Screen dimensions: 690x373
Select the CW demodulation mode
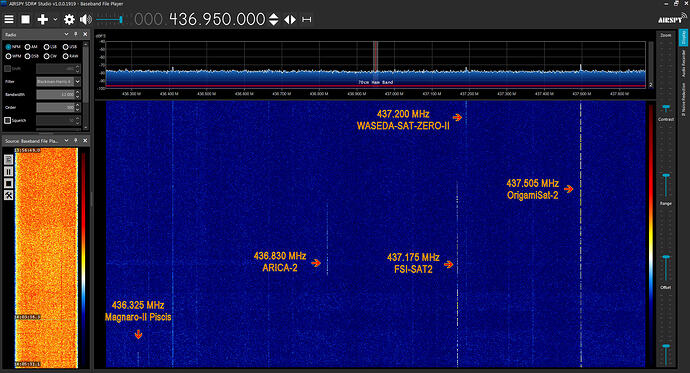(x=50, y=56)
